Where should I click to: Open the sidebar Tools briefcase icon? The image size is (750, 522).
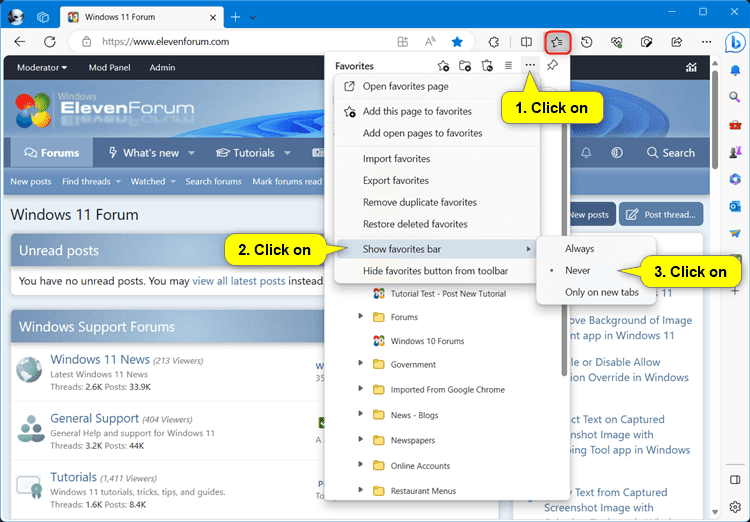pyautogui.click(x=735, y=125)
